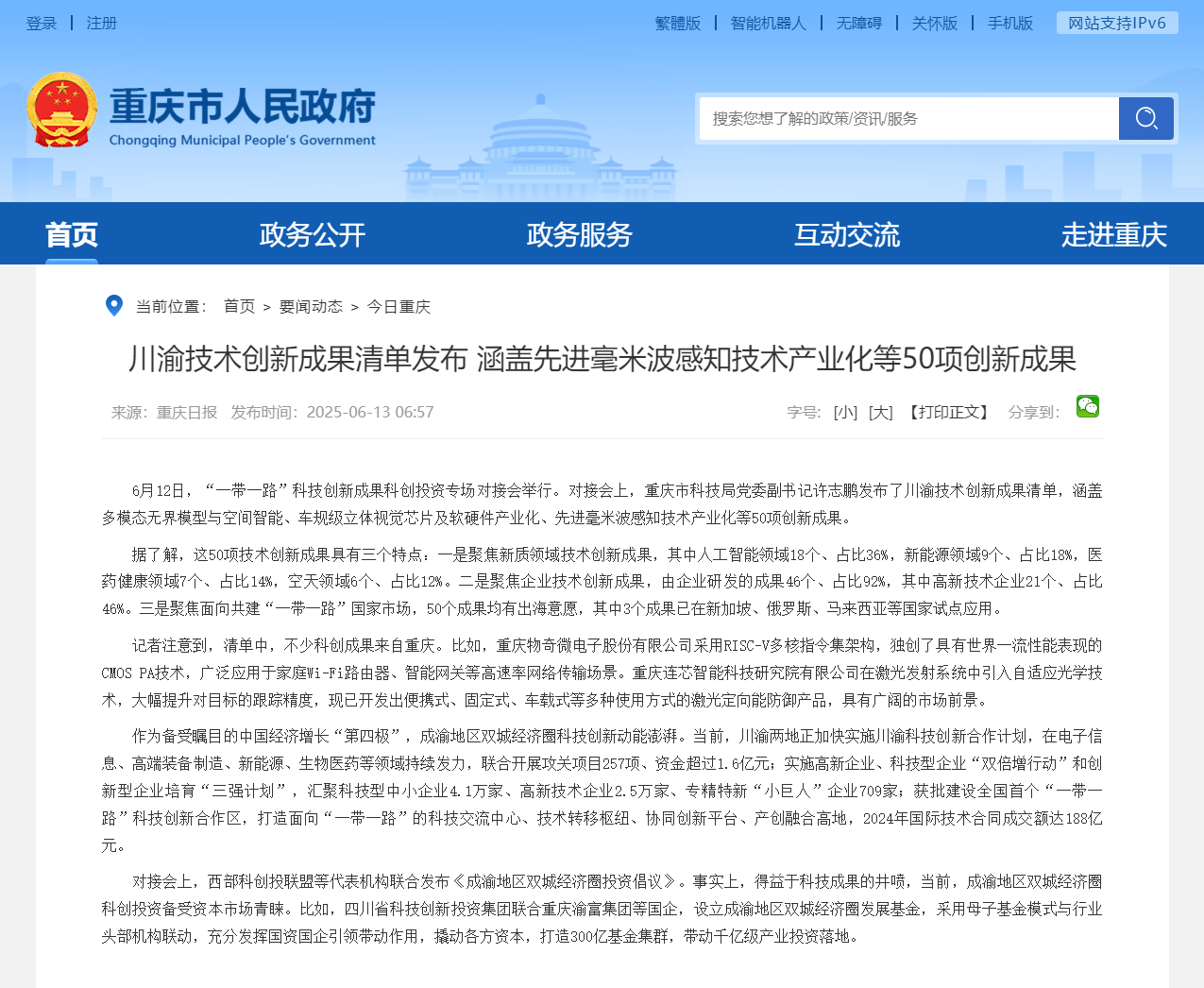1204x988 pixels.
Task: Switch to 繁體版 traditional Chinese version
Action: click(x=678, y=23)
